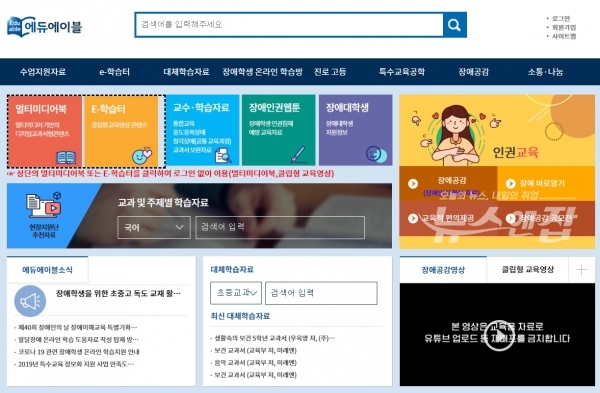Click the book icon in 멀티미디어북 tile

coord(66,157)
